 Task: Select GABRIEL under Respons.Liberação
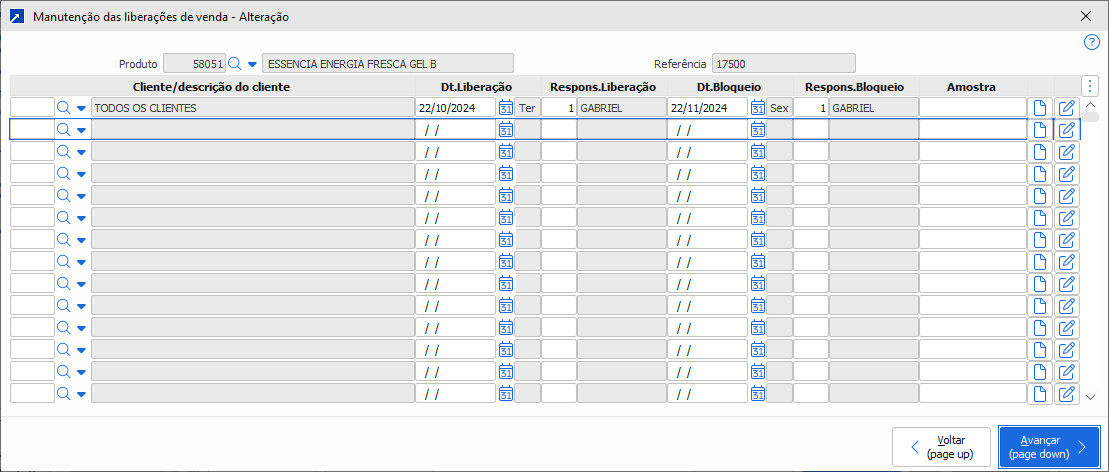click(621, 108)
